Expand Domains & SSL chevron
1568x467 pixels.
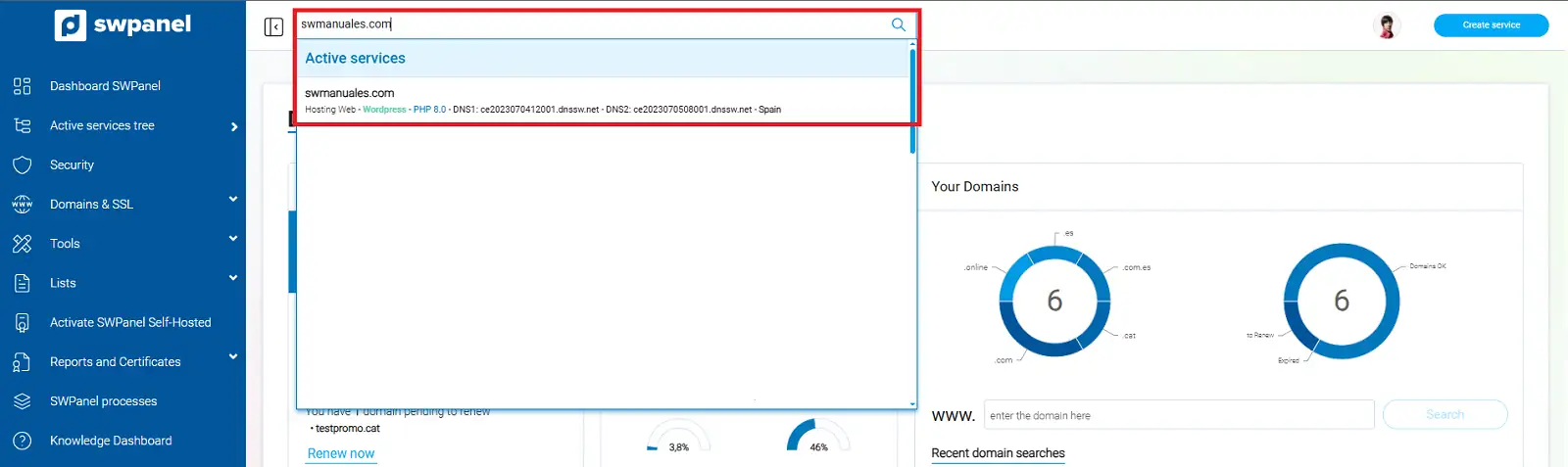233,199
